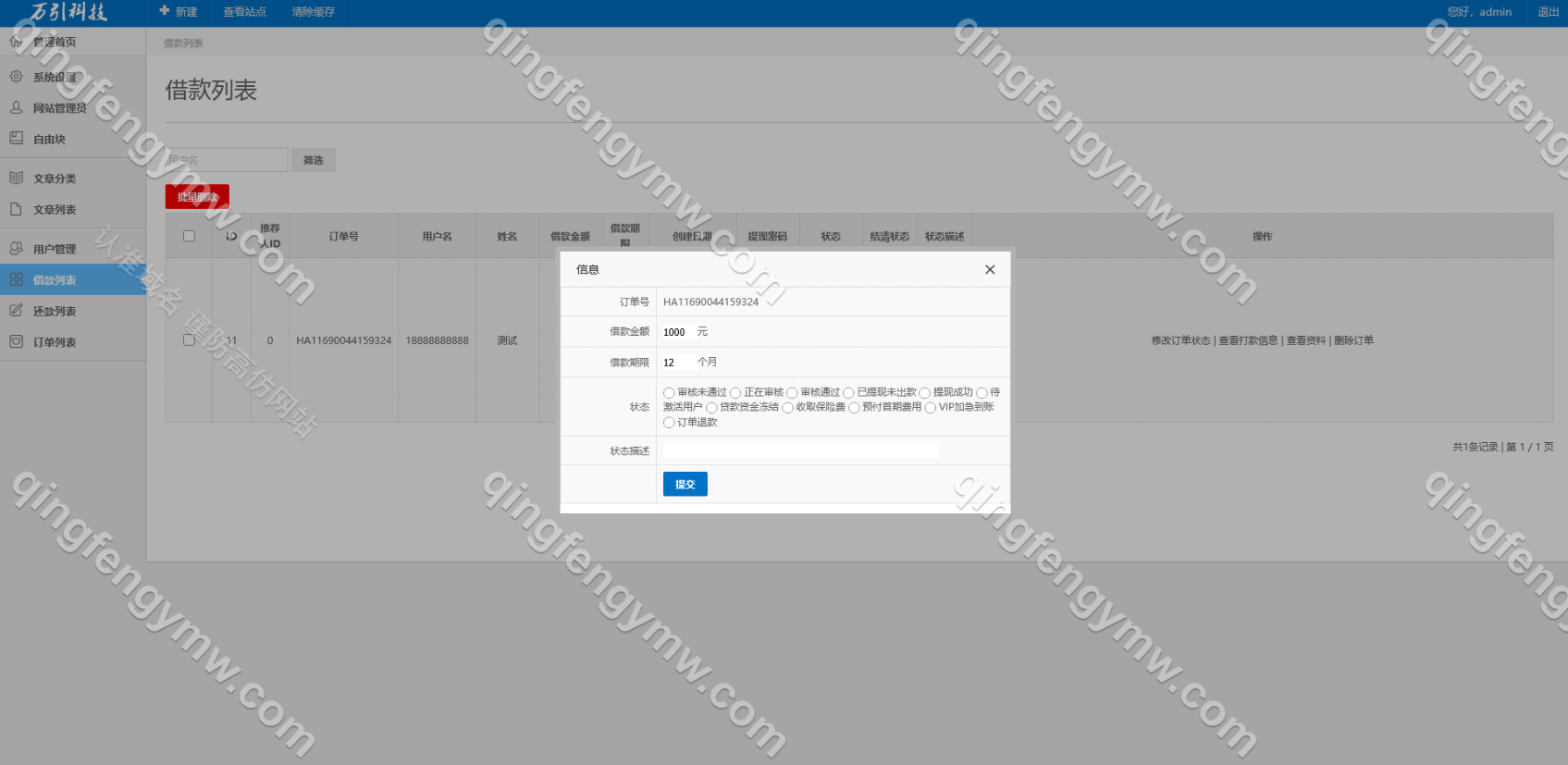Open the 新建 menu in top bar
The height and width of the screenshot is (765, 1568).
click(179, 12)
